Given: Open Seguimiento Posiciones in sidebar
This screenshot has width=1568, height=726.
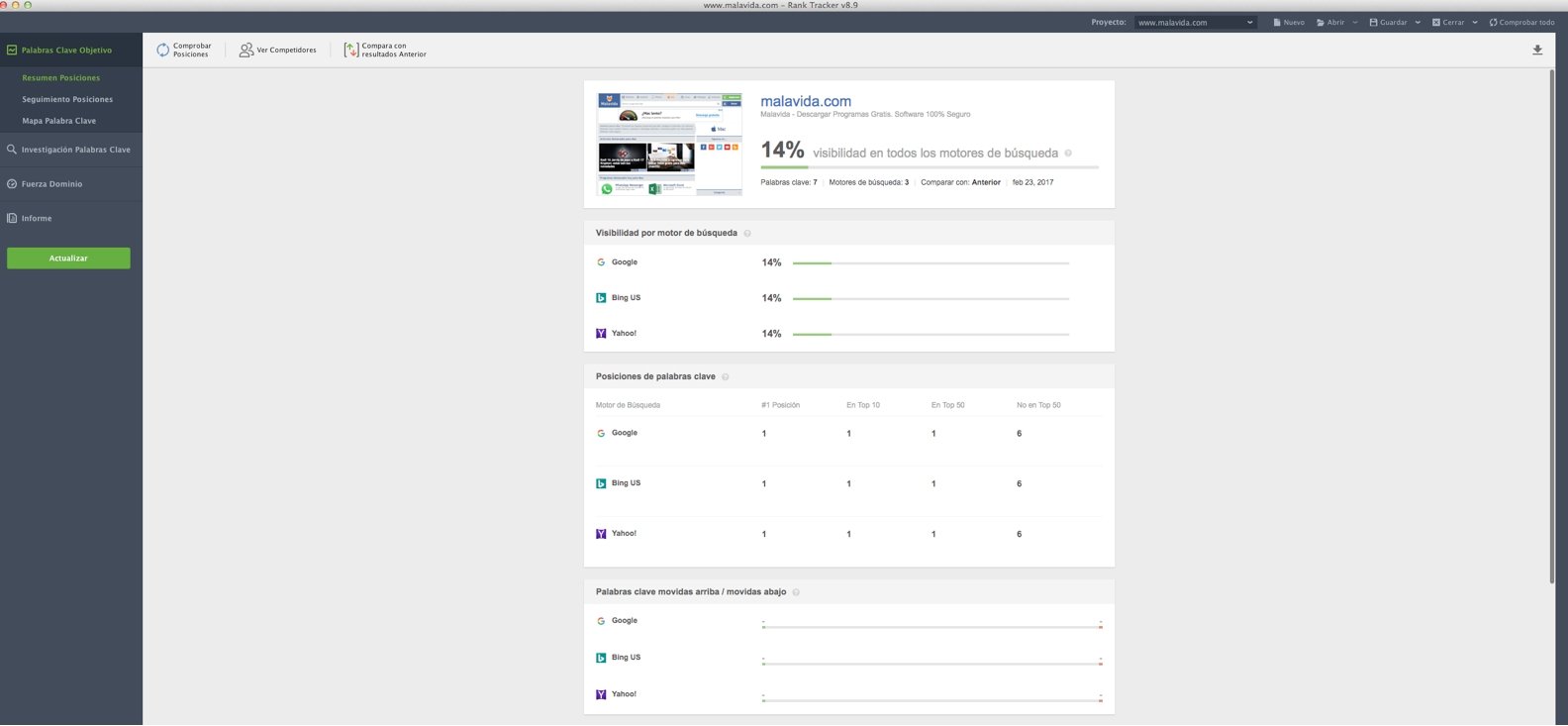Looking at the screenshot, I should 67,99.
